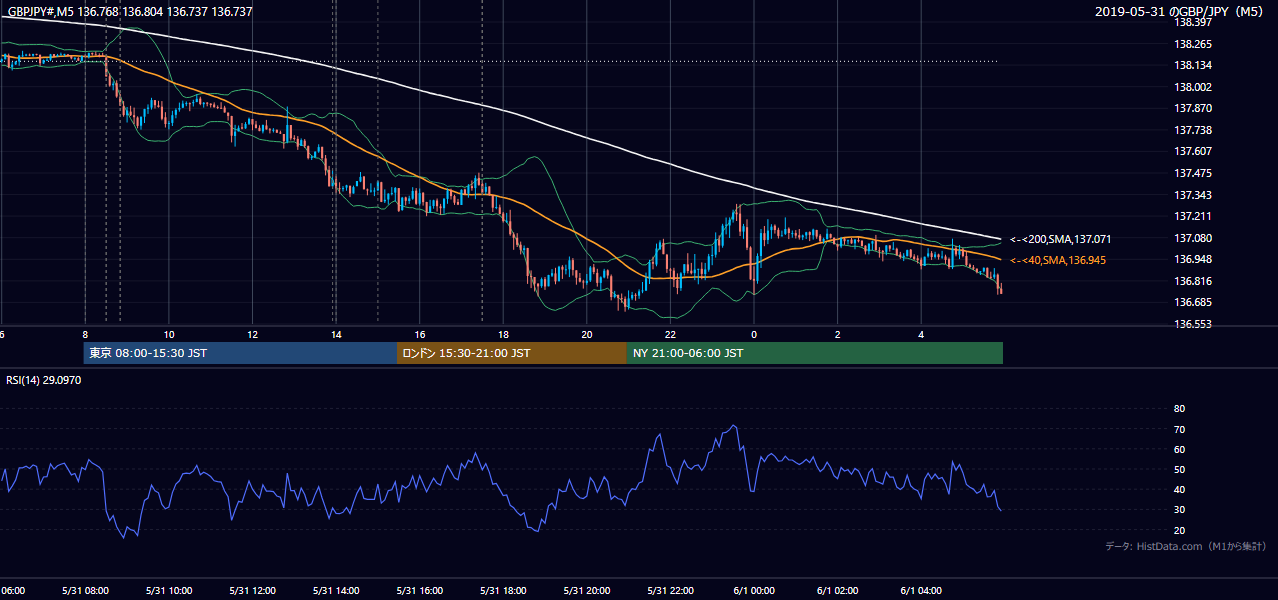Screen dimensions: 1278x600
Task: Select the 6/1 02:00 time label
Action: coord(839,591)
